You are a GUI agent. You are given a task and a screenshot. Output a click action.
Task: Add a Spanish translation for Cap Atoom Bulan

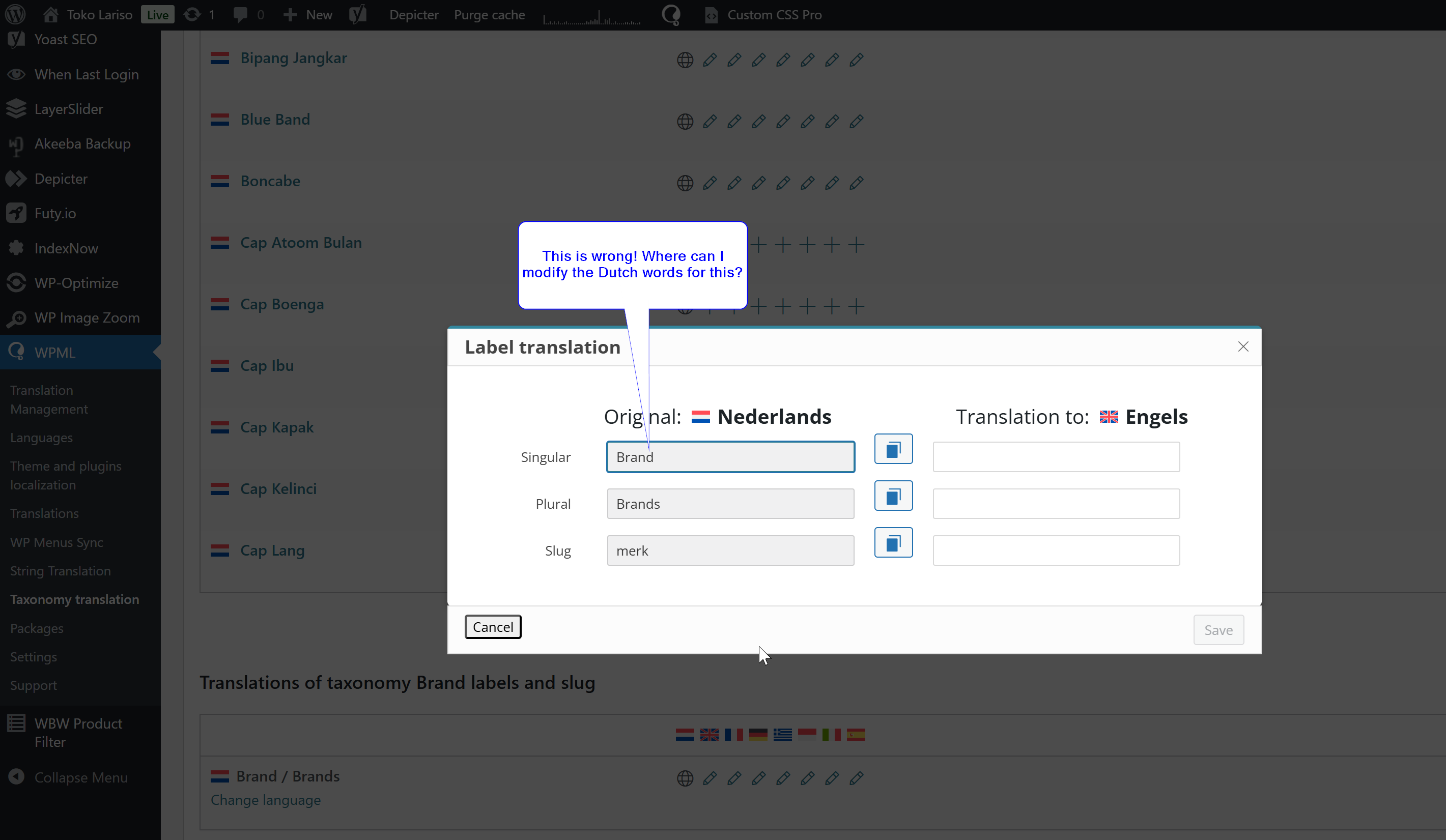pos(856,245)
